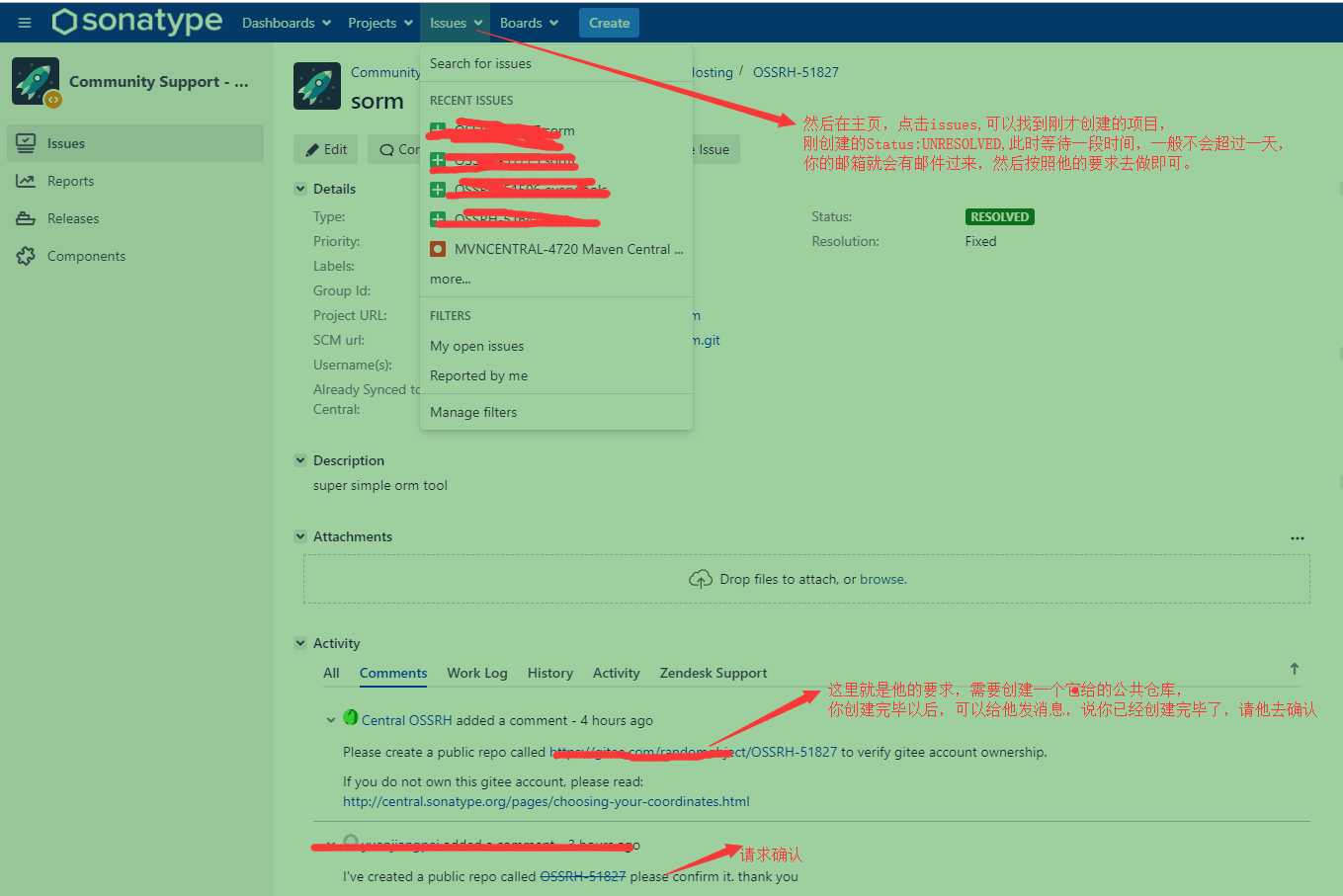This screenshot has width=1343, height=896.
Task: Click the Fixed resolution value
Action: point(981,241)
